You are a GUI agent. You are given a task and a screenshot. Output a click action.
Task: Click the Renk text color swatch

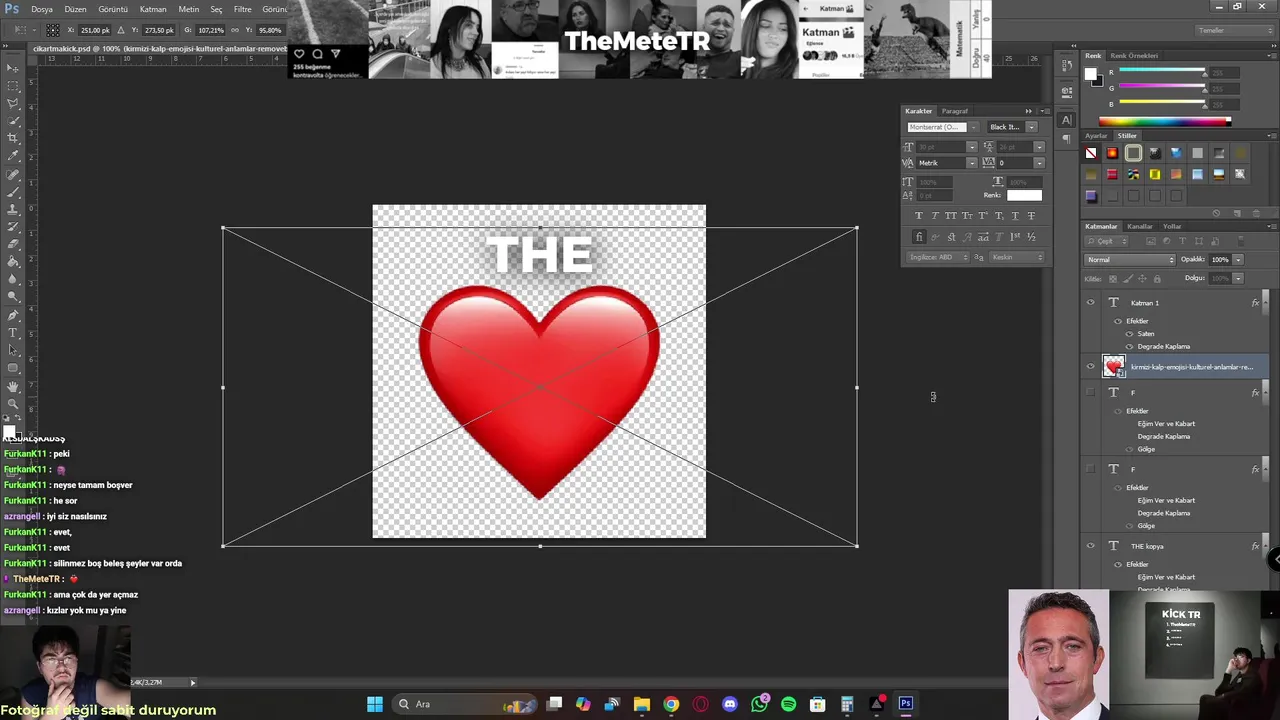(x=1024, y=195)
